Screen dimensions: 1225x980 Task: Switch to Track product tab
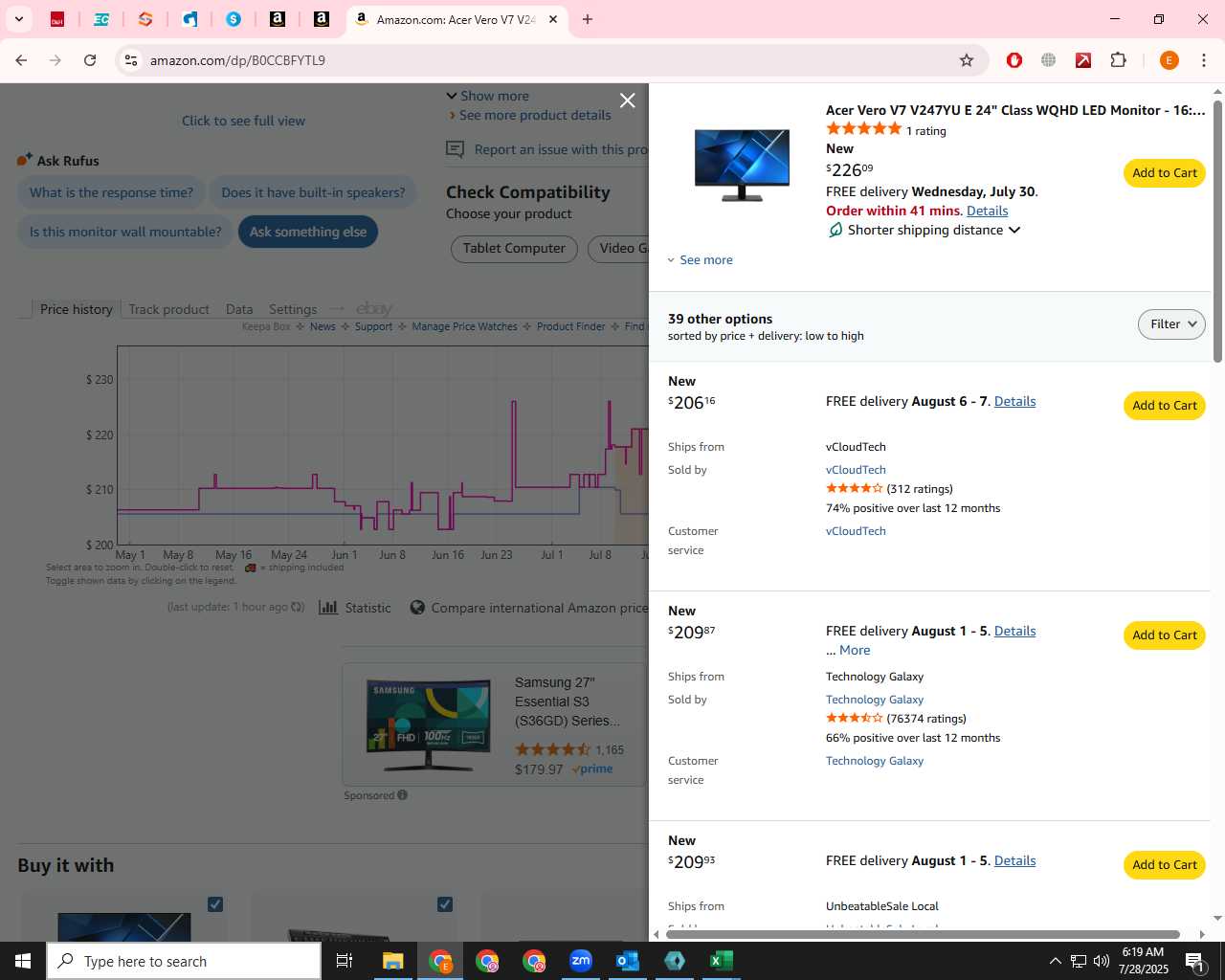[x=168, y=309]
